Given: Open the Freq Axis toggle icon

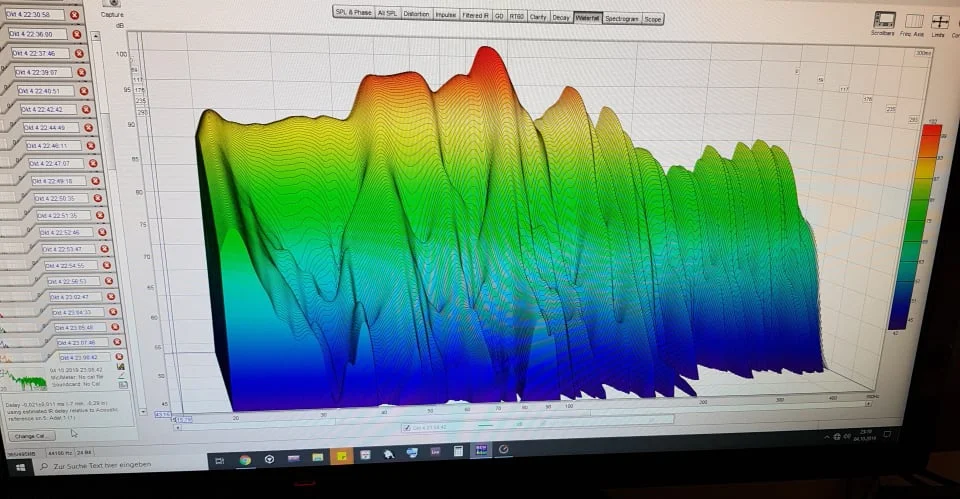Looking at the screenshot, I should 913,21.
